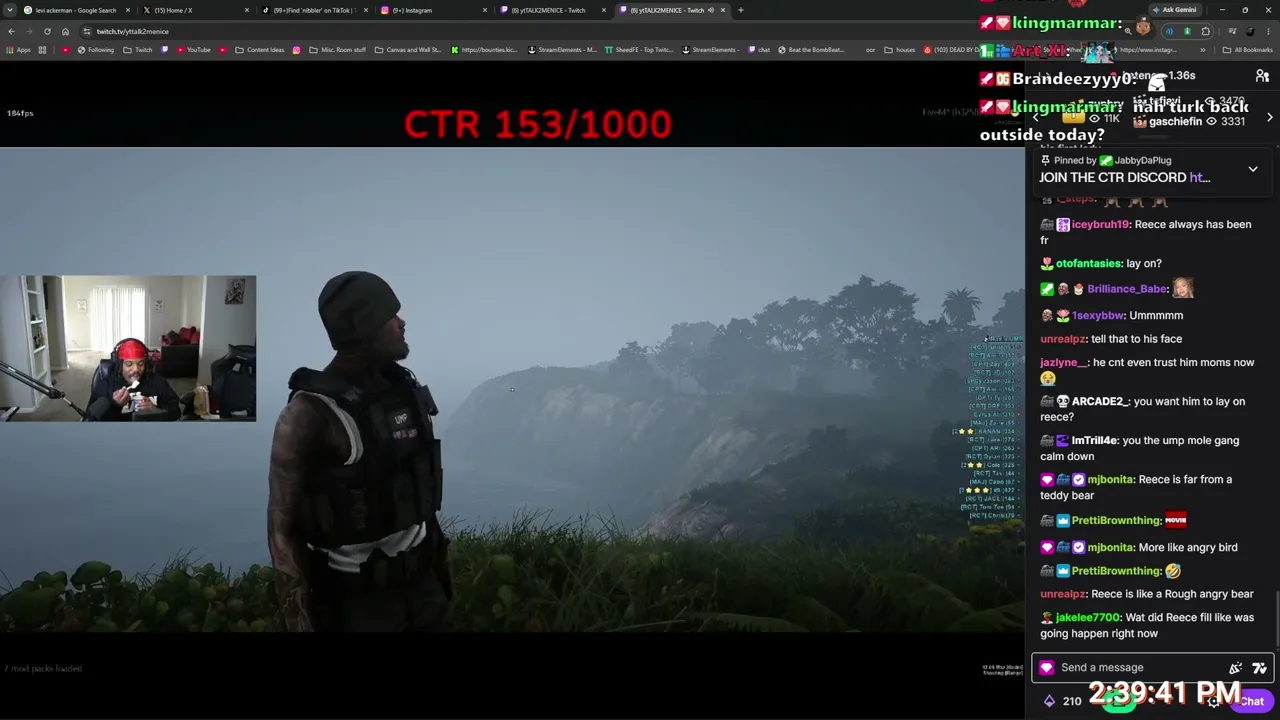This screenshot has width=1280, height=720.
Task: Open the chat bookmark
Action: (759, 50)
